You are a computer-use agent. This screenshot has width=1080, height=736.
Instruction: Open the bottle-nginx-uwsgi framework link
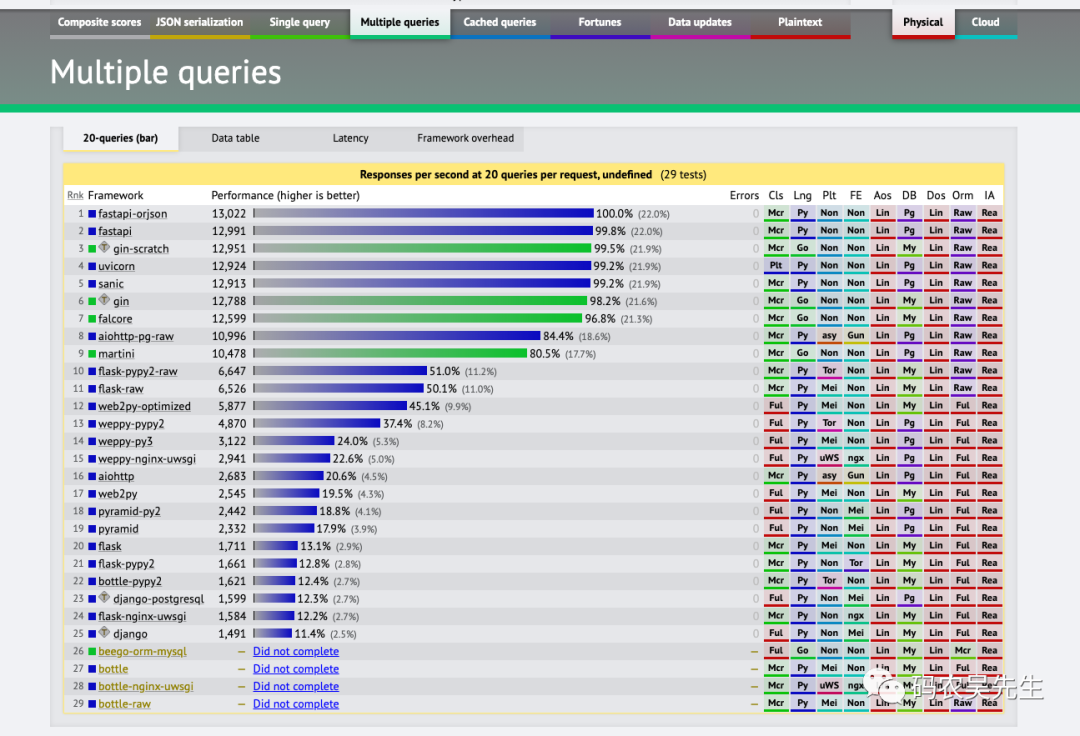pos(146,686)
